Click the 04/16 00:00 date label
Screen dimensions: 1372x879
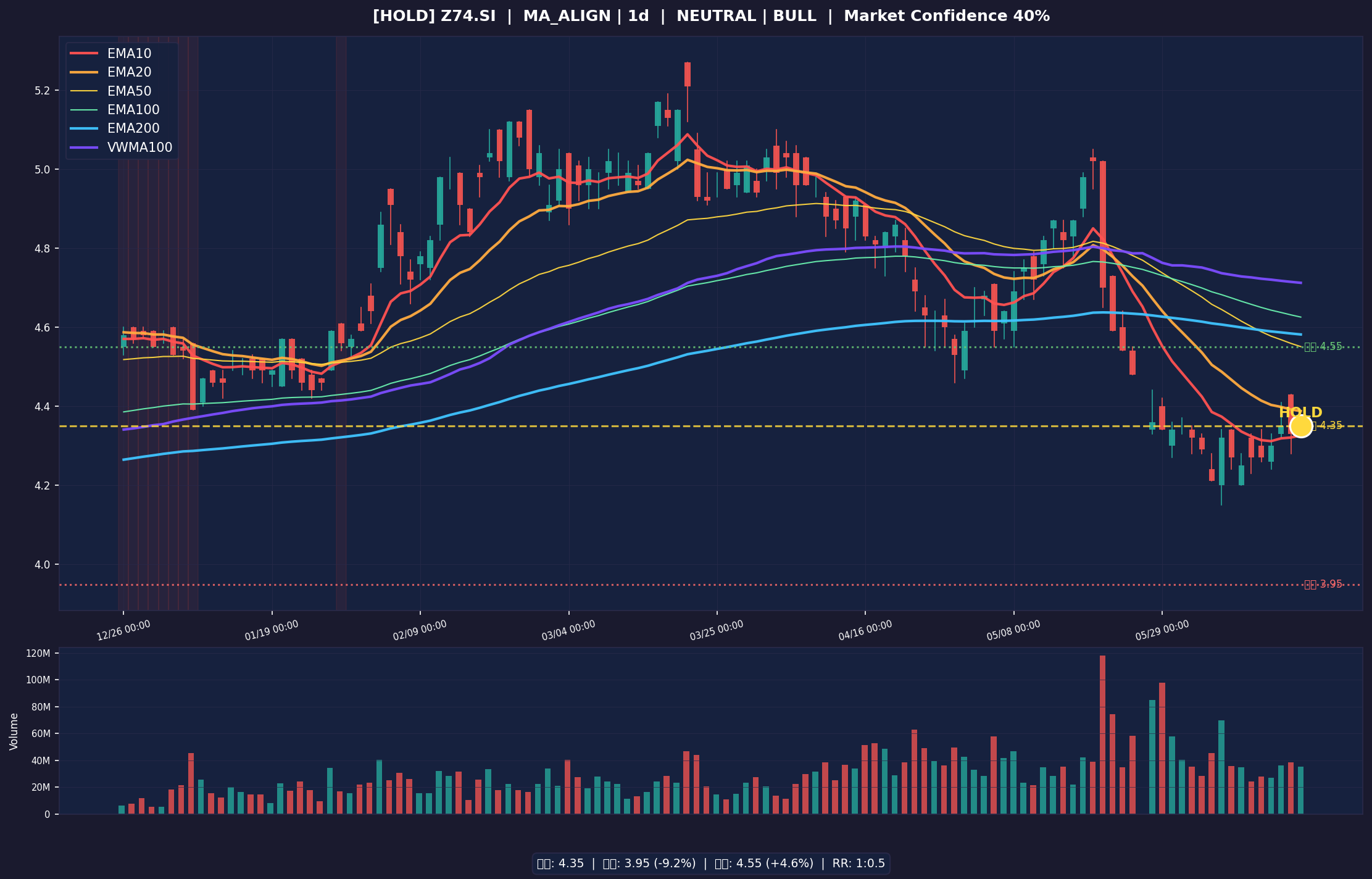point(865,631)
